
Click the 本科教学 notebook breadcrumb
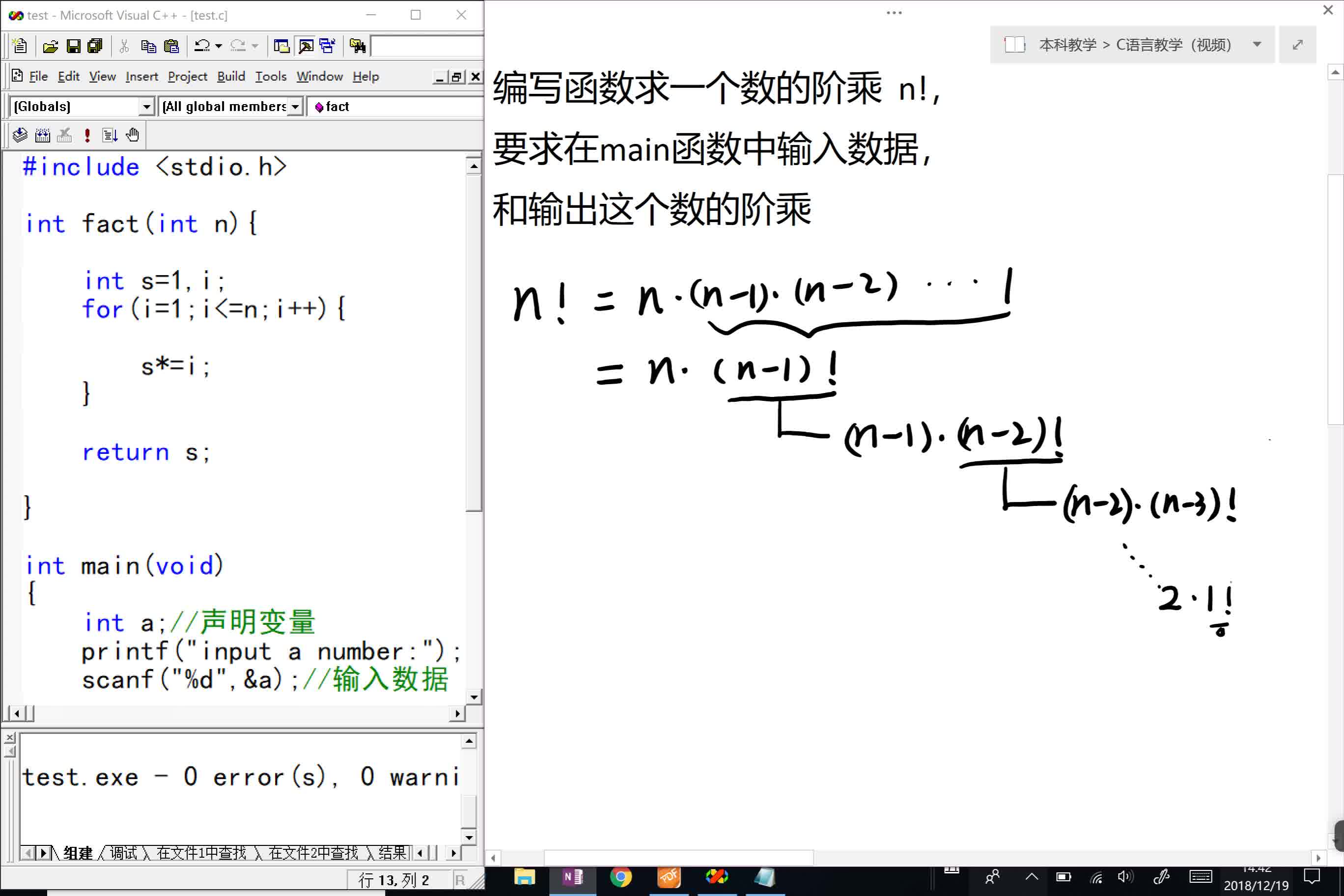[1067, 45]
